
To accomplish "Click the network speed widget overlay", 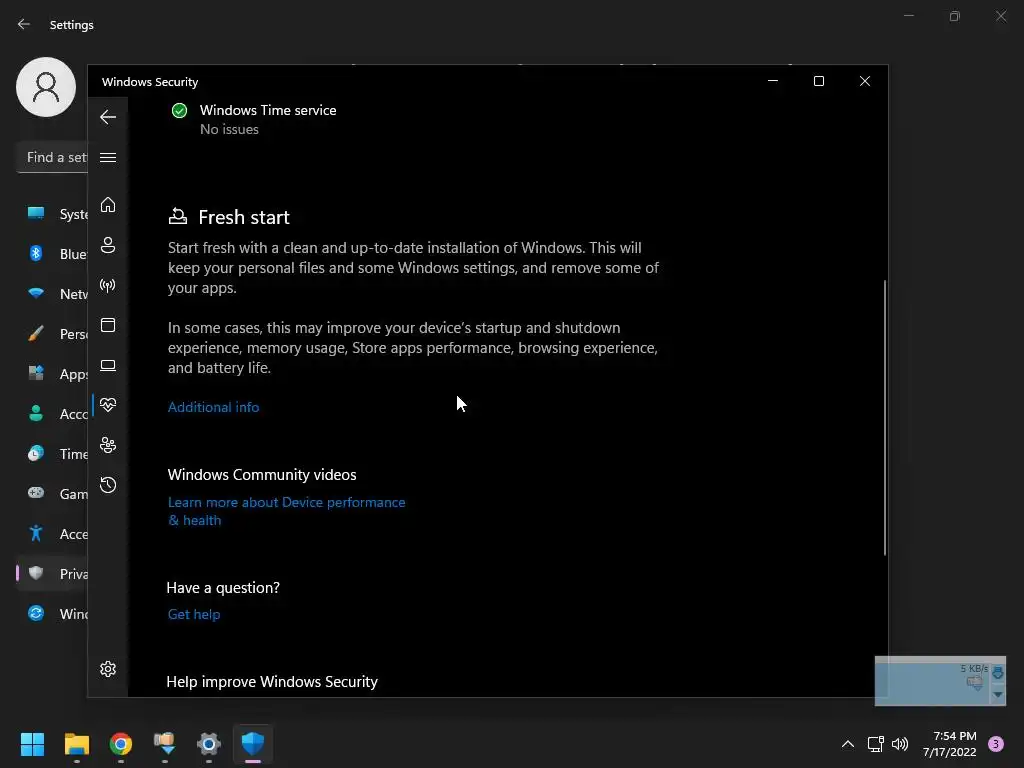I will click(x=940, y=681).
